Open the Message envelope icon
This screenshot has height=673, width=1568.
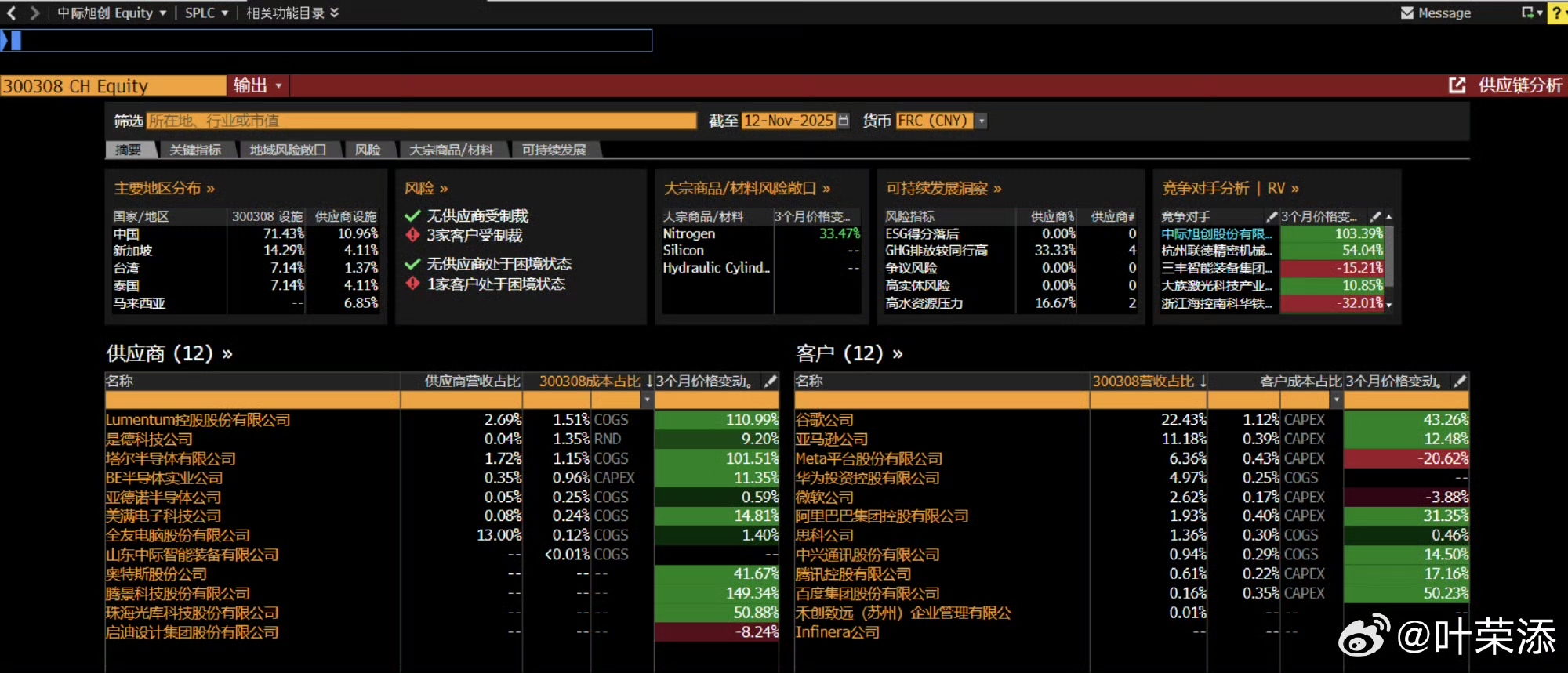(1407, 13)
